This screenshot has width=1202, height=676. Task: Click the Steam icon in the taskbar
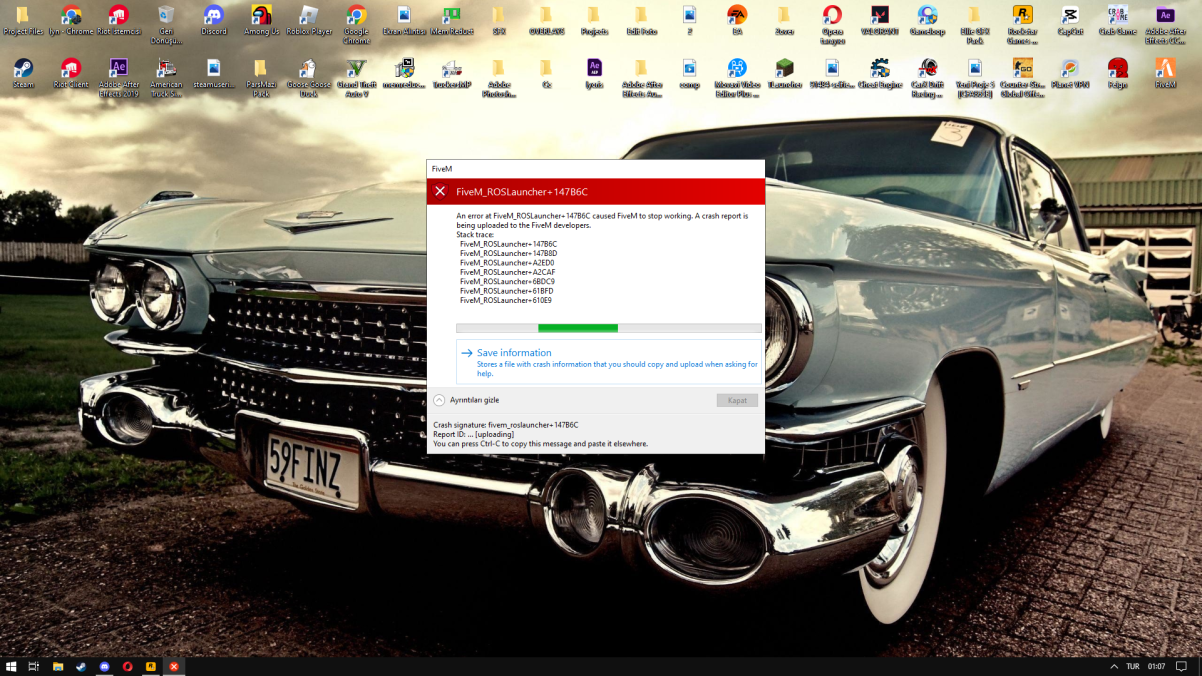(81, 666)
